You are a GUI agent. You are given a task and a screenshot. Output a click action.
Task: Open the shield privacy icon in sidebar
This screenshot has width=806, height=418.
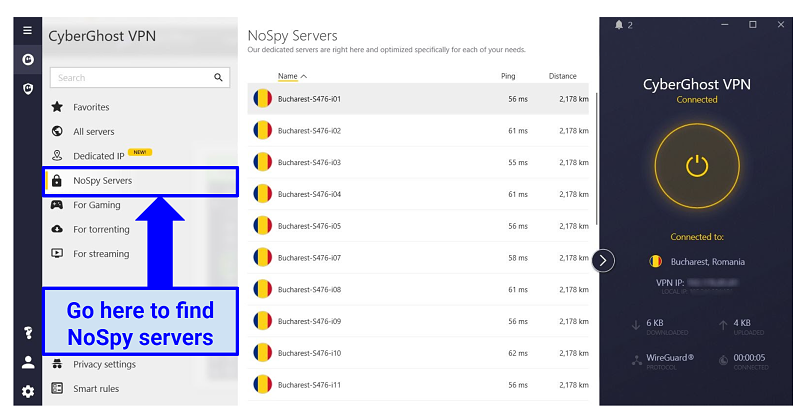point(28,89)
